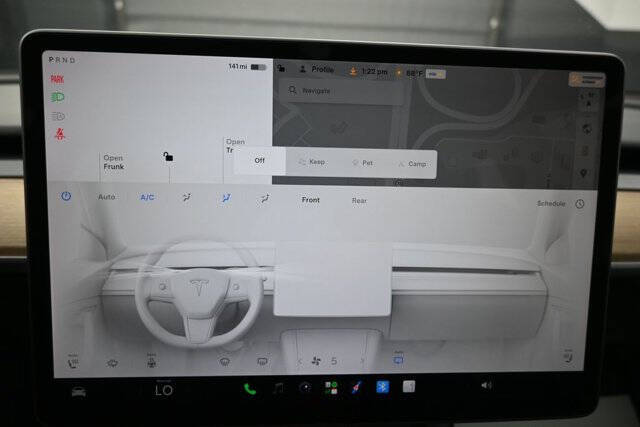Tap the fan speed icon

(x=316, y=360)
